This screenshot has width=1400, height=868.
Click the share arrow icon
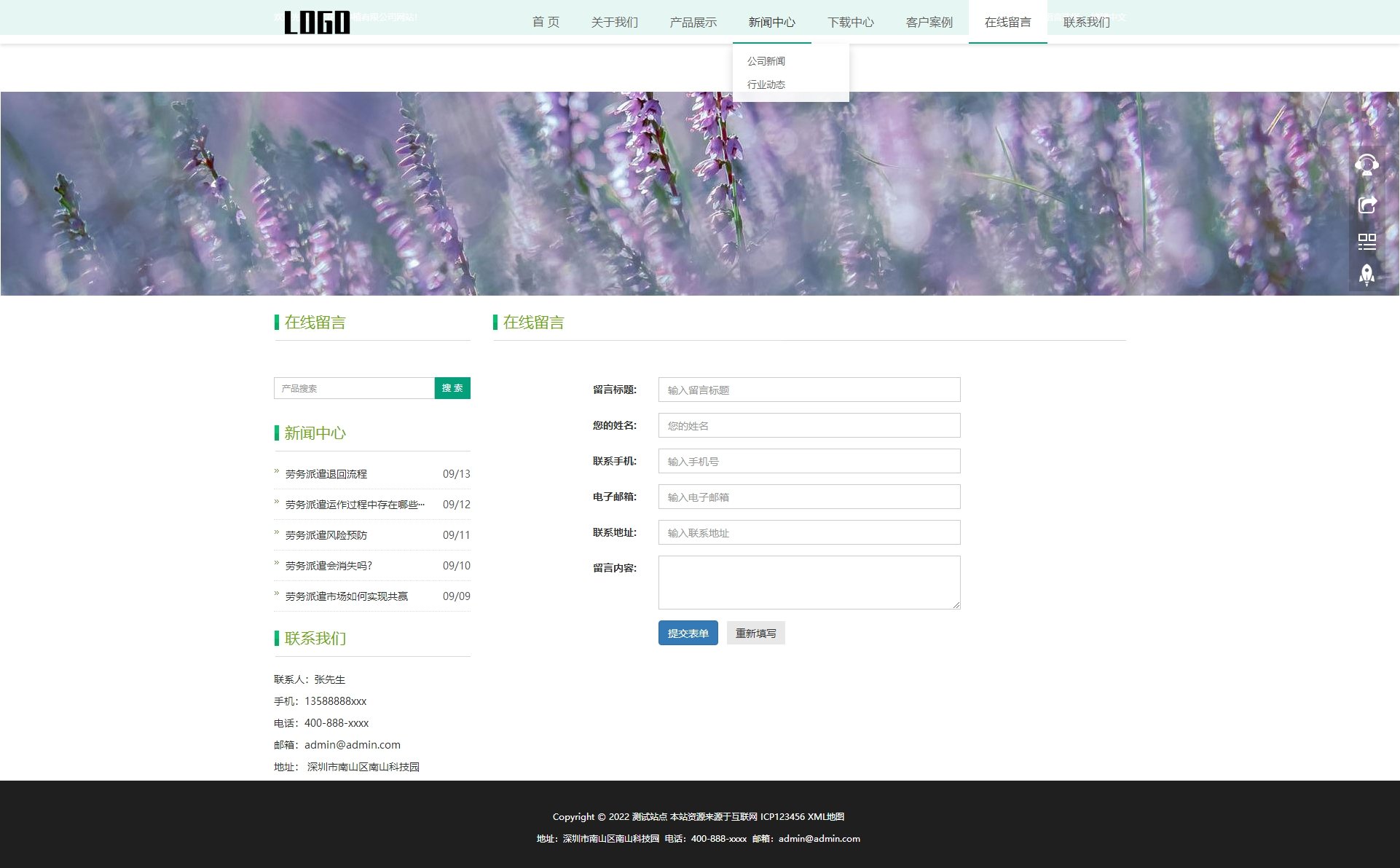tap(1366, 205)
